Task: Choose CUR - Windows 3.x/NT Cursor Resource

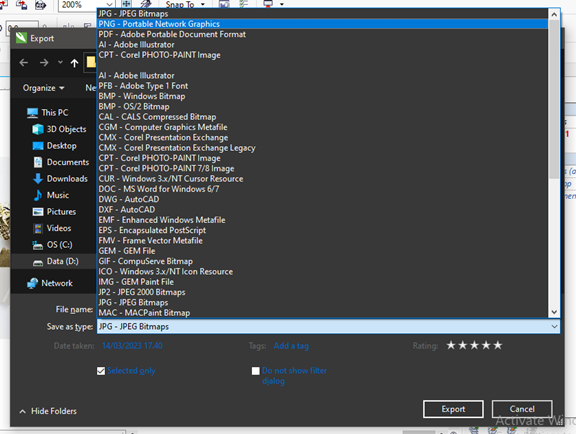Action: click(x=323, y=179)
